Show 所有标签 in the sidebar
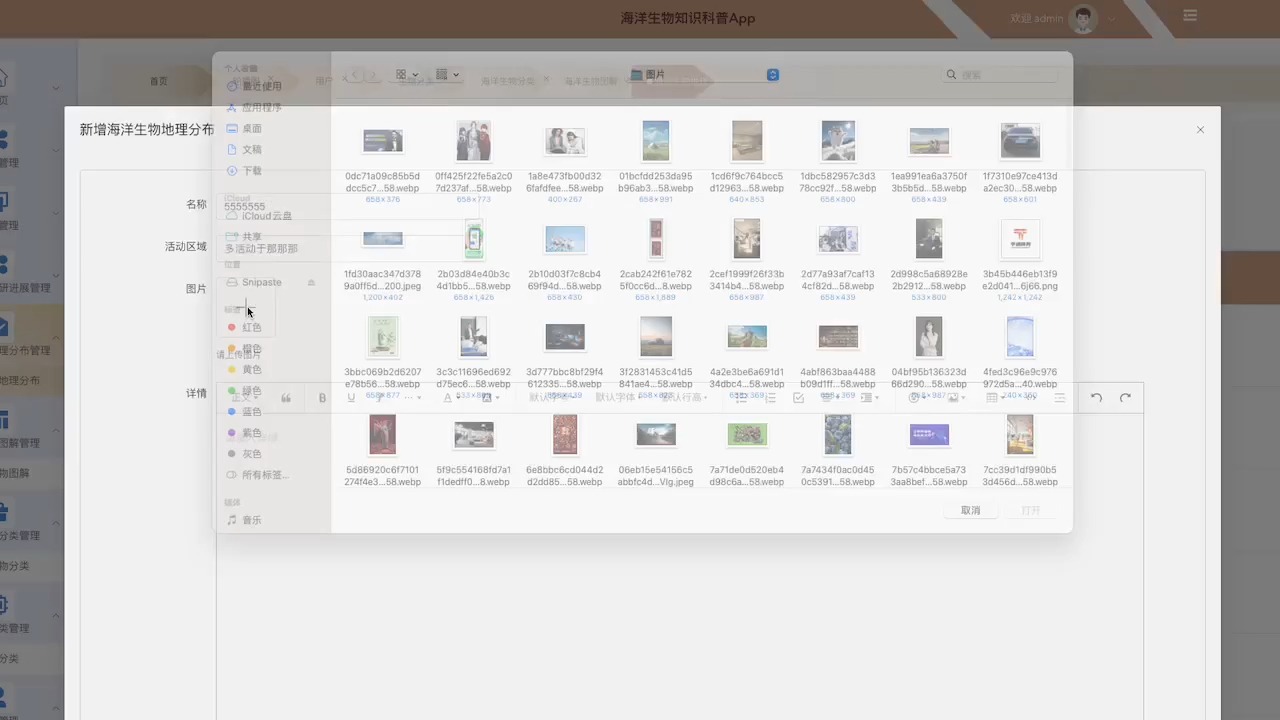Screen dimensions: 1280x720 pyautogui.click(x=264, y=475)
